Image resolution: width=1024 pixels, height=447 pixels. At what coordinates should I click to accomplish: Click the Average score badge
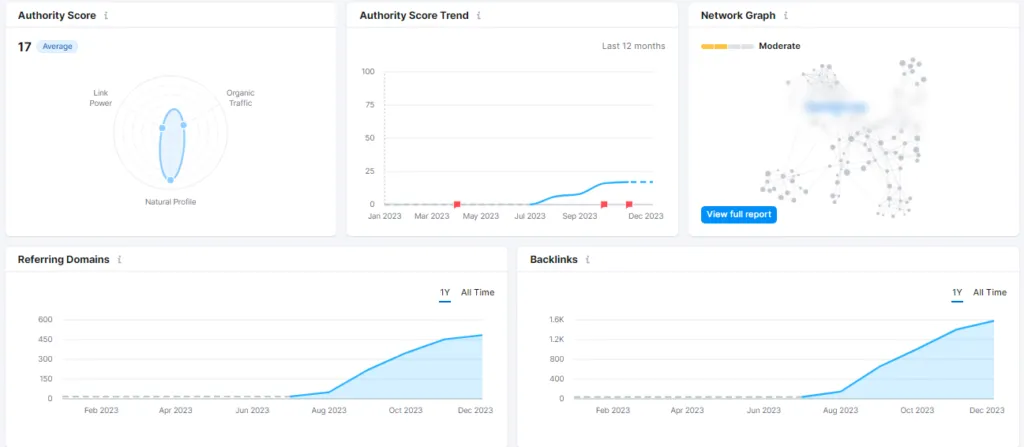57,46
